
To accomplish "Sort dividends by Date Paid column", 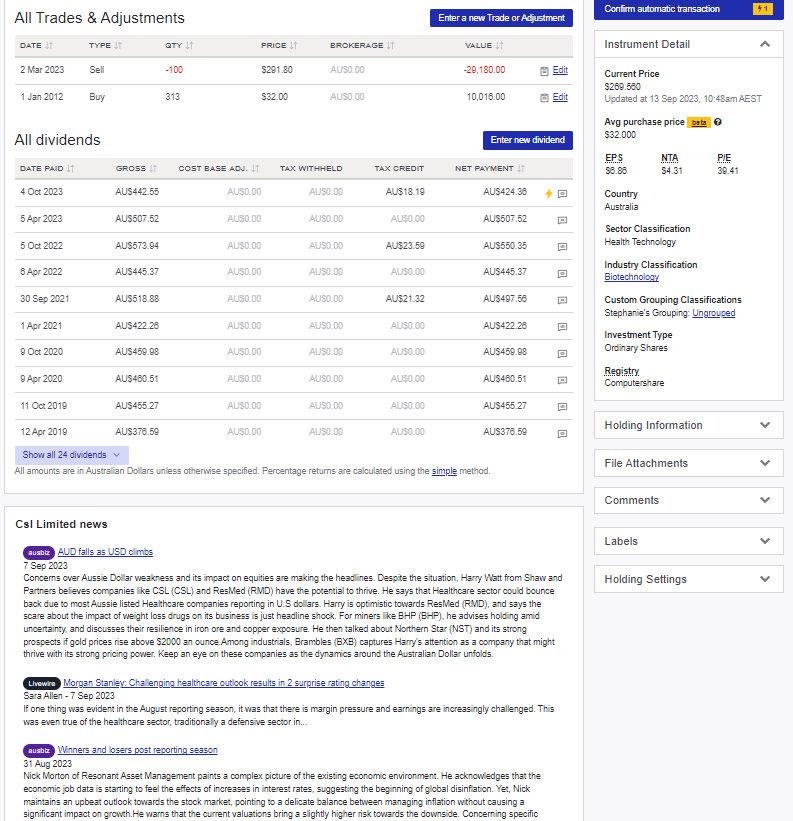I will (71, 169).
